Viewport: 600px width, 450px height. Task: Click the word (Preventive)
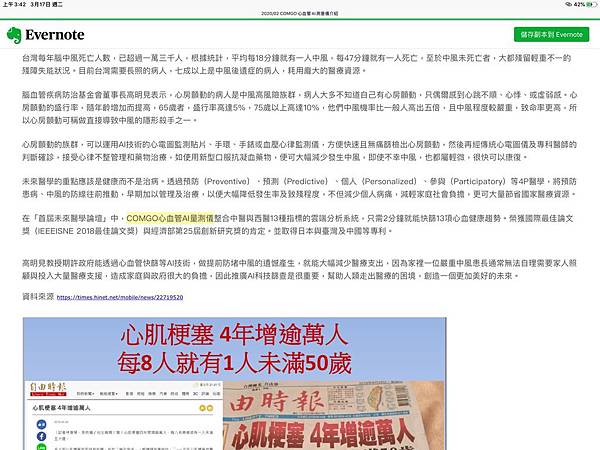(227, 181)
